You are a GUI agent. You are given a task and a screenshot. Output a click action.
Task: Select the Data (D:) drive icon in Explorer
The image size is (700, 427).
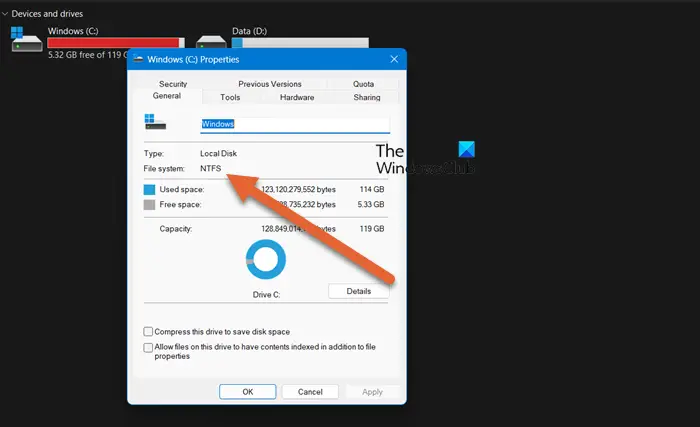211,42
